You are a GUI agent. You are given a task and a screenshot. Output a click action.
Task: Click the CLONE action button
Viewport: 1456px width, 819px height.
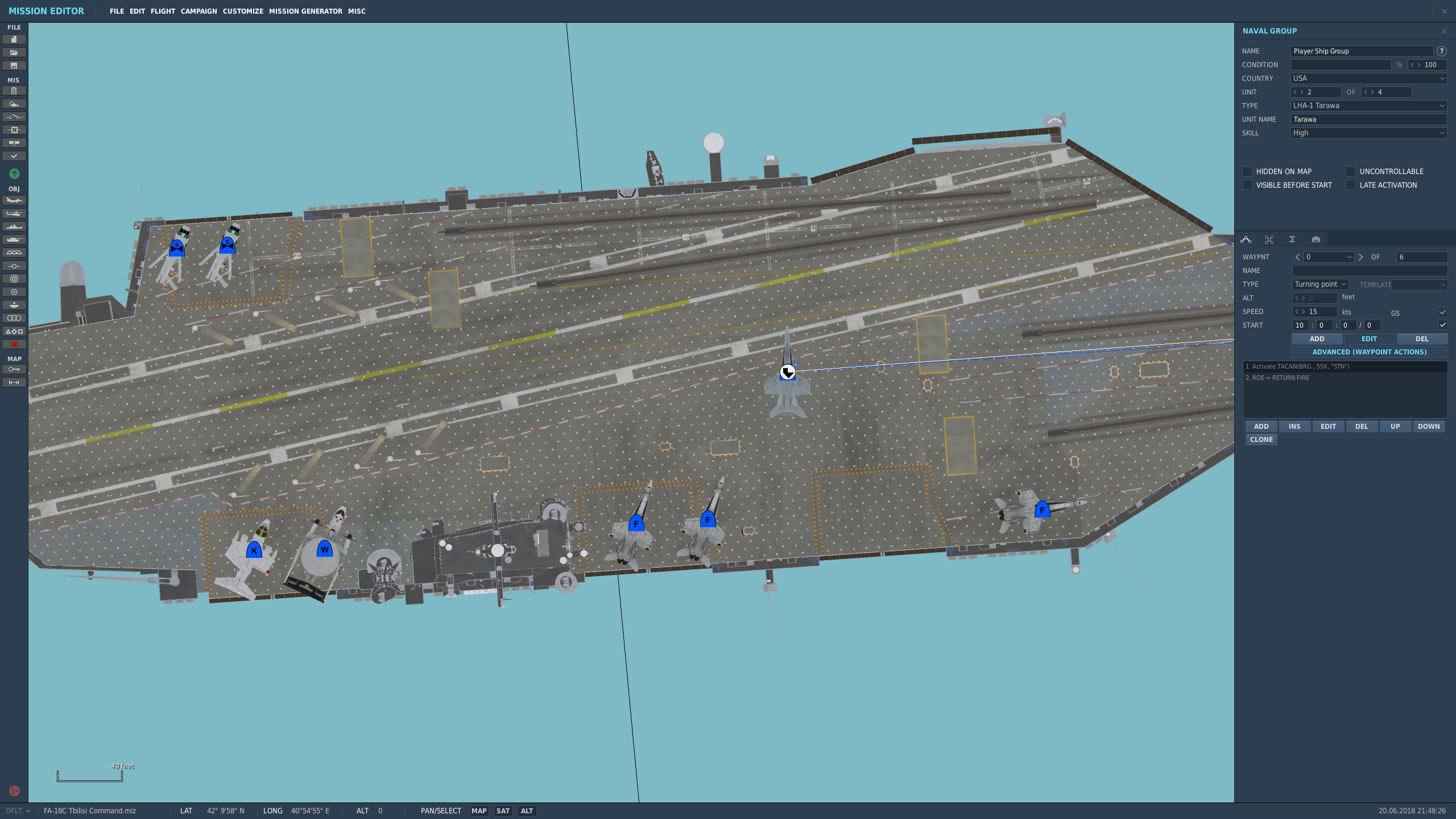(1261, 440)
